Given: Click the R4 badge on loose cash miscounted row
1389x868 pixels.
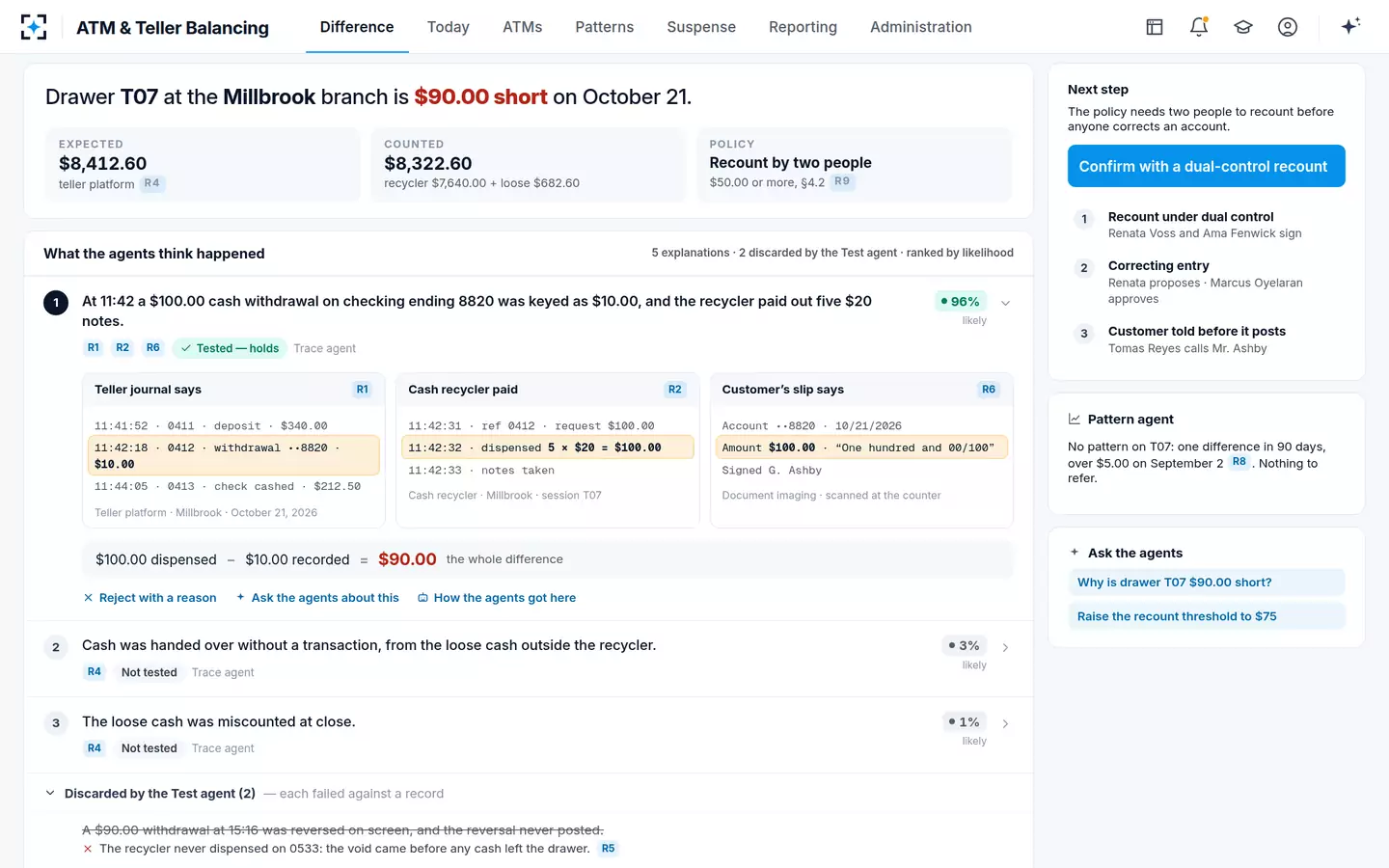Looking at the screenshot, I should (95, 748).
